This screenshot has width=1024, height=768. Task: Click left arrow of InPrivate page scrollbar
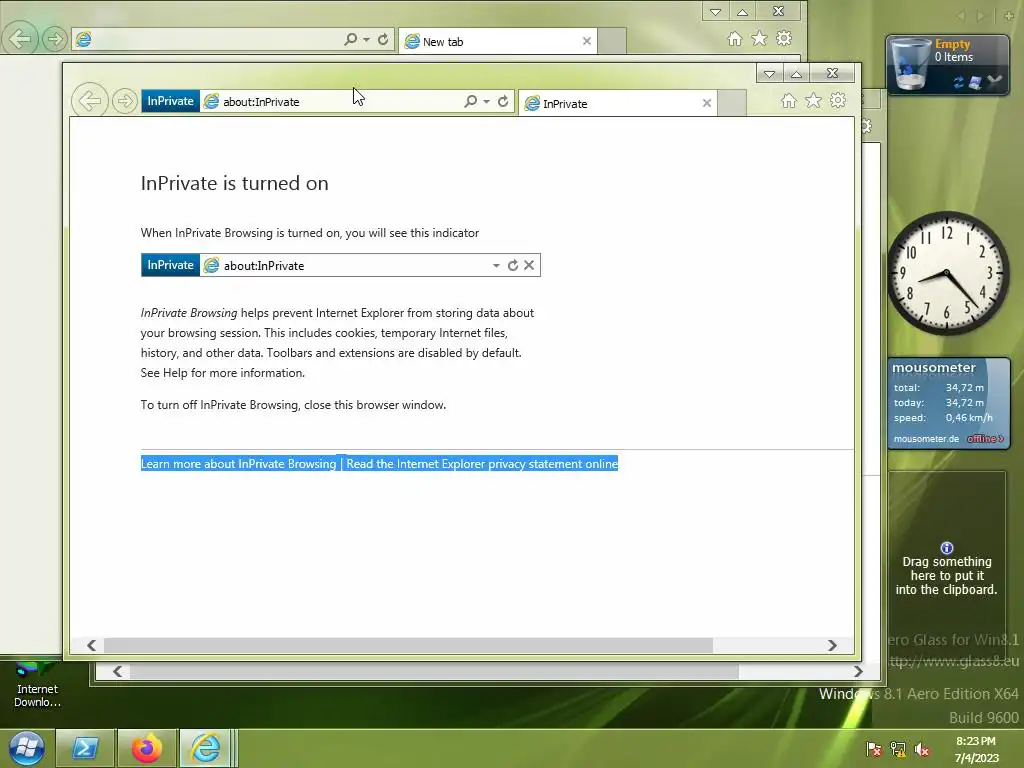point(91,645)
